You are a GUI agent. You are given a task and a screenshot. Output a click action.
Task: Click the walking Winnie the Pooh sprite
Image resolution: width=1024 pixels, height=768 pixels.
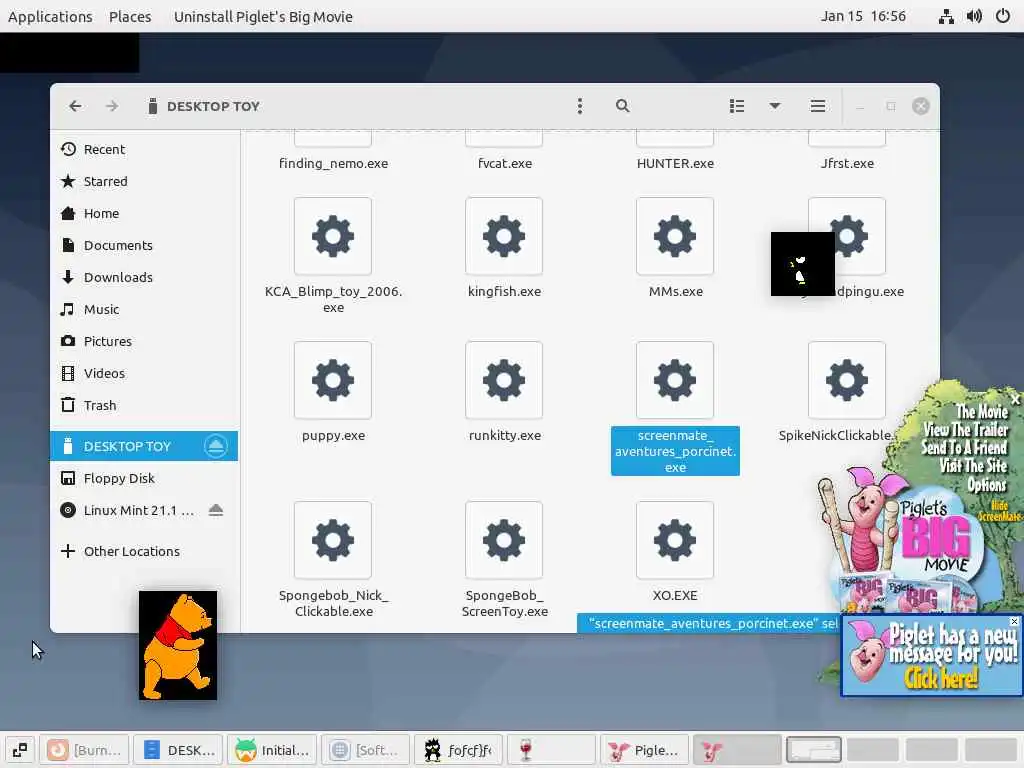click(x=178, y=645)
